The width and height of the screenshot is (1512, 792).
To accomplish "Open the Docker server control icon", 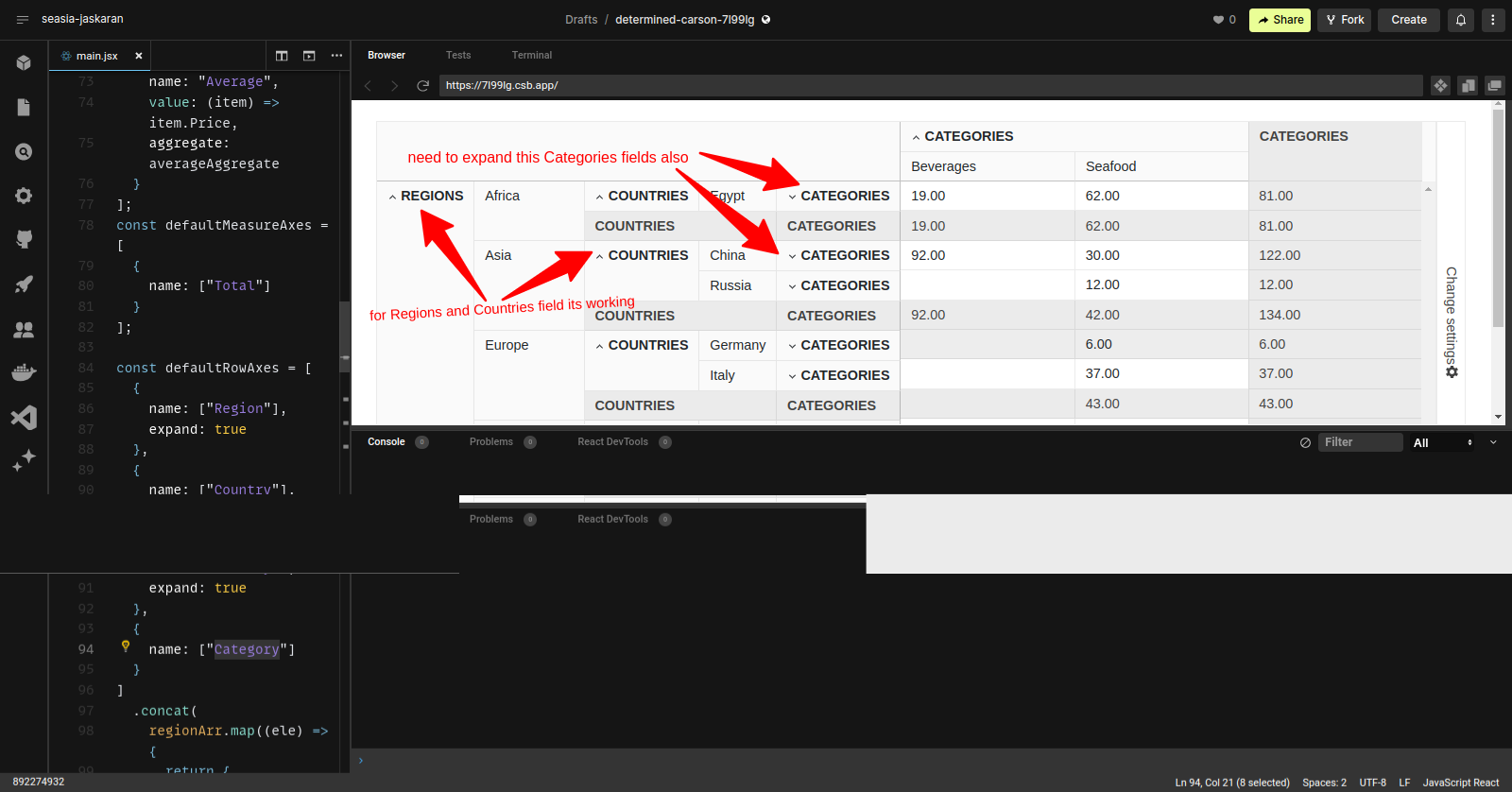I will [x=24, y=372].
